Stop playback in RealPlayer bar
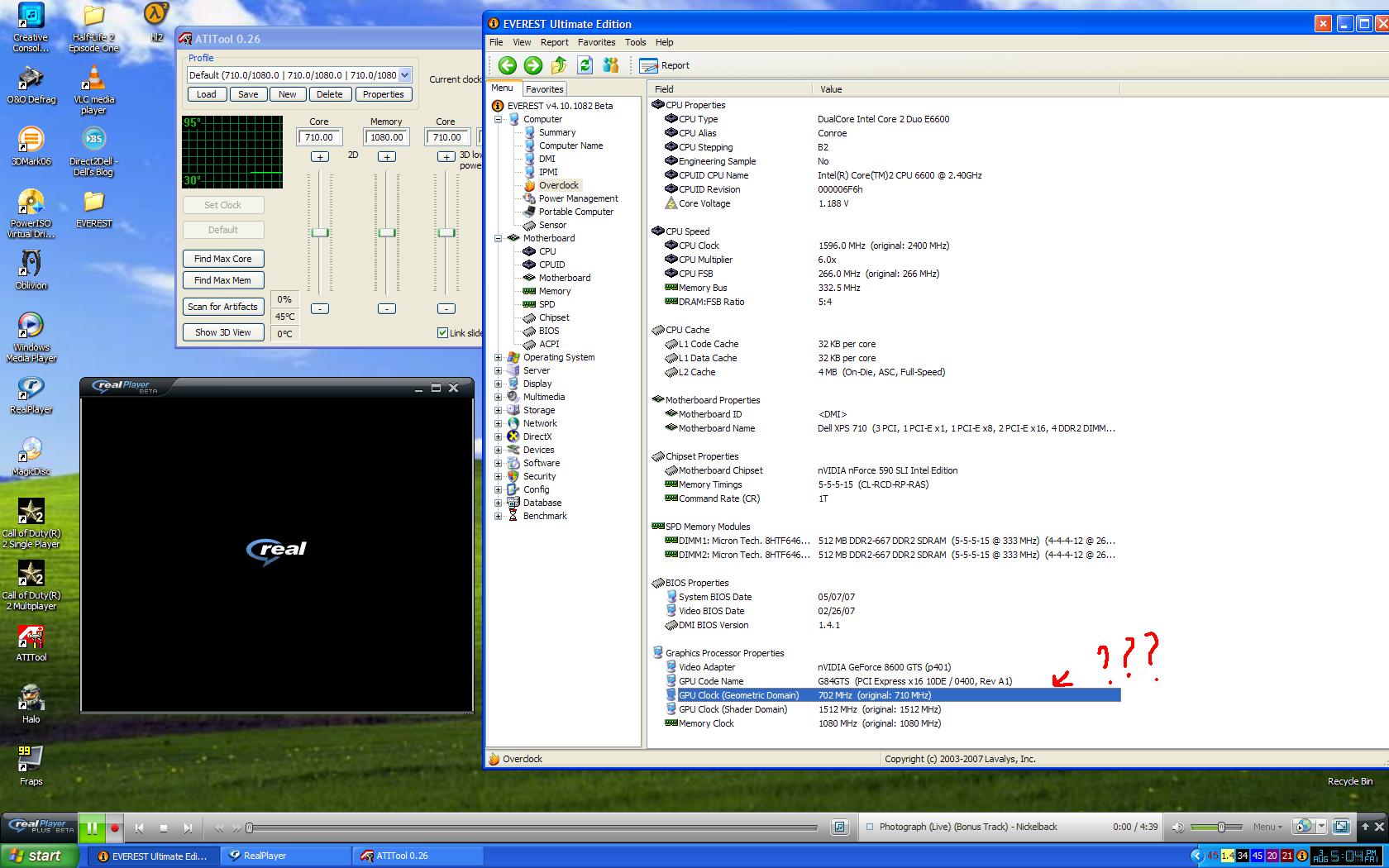1389x868 pixels. pos(164,827)
